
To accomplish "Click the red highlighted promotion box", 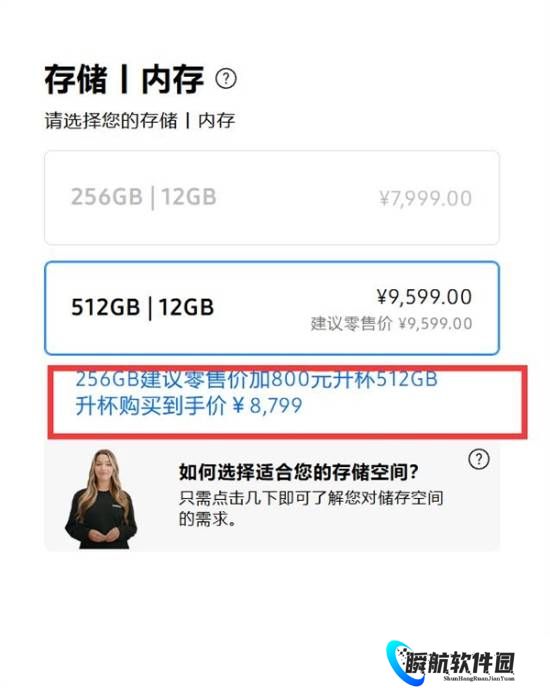I will pyautogui.click(x=288, y=401).
